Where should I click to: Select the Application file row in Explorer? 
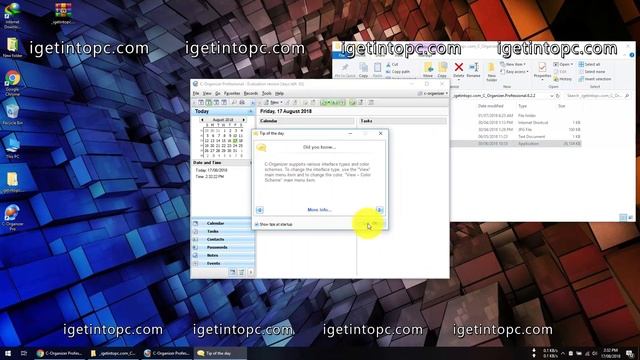coord(516,144)
